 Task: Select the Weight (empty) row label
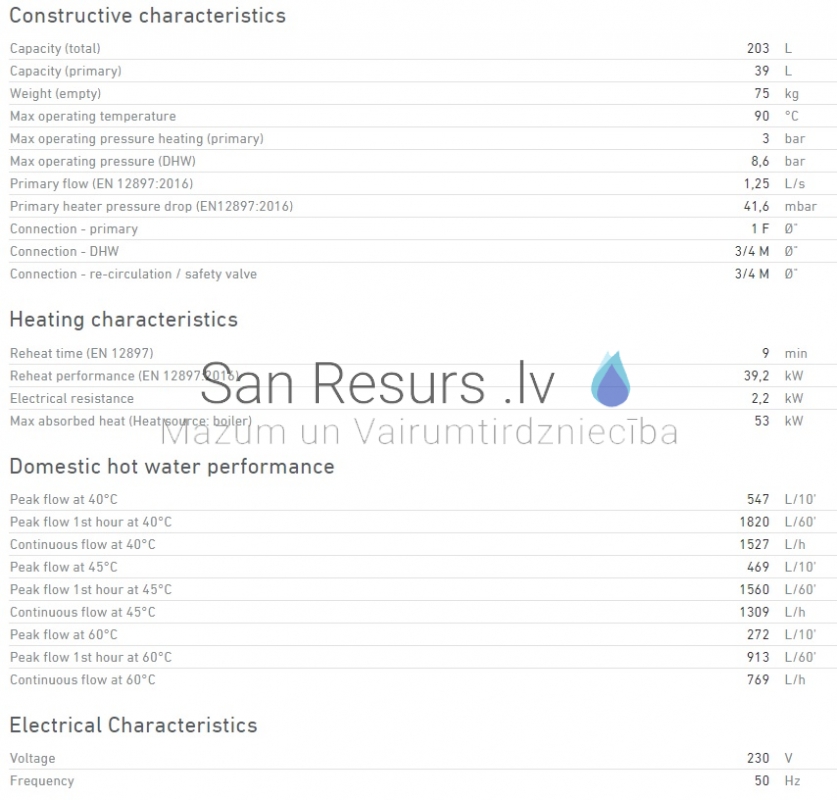pyautogui.click(x=56, y=93)
